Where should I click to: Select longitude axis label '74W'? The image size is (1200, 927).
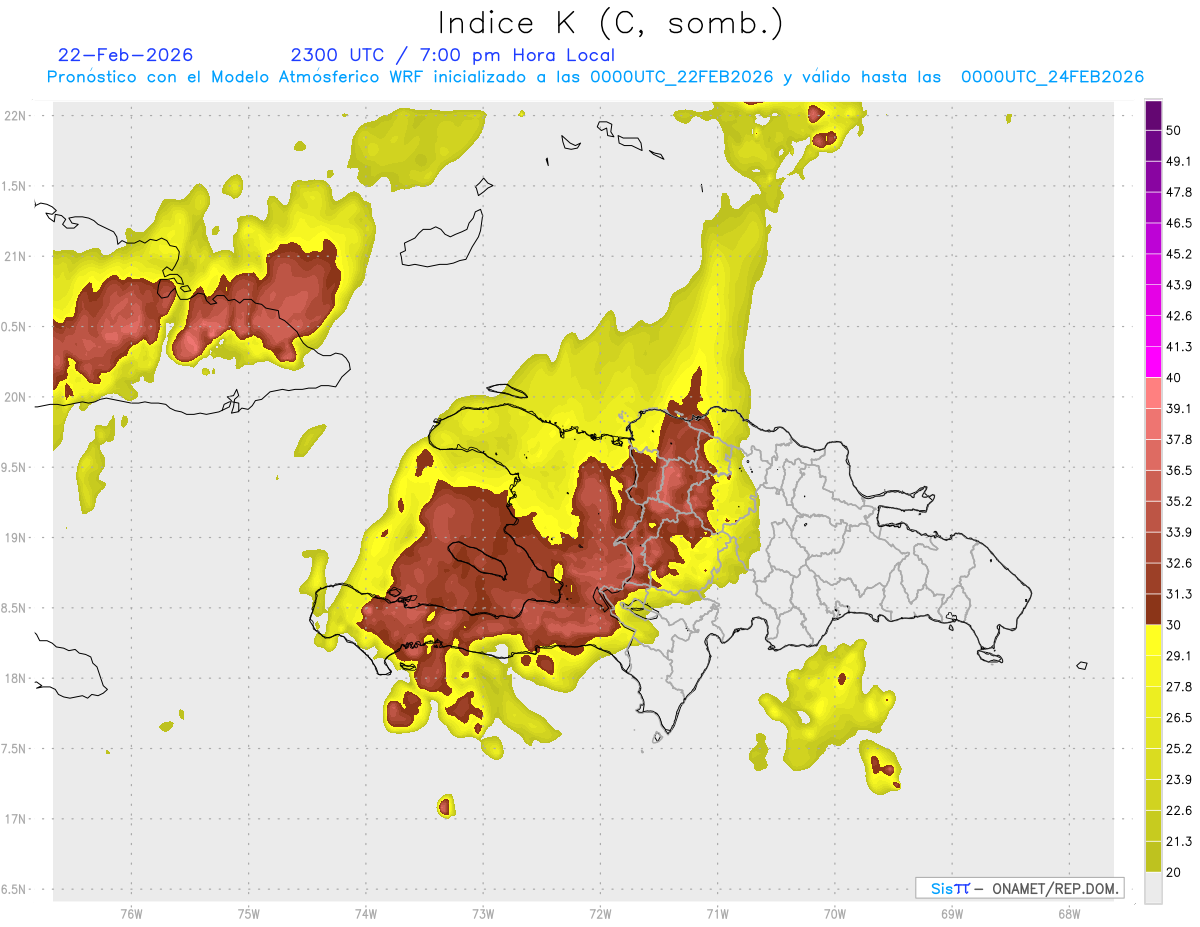(x=366, y=913)
